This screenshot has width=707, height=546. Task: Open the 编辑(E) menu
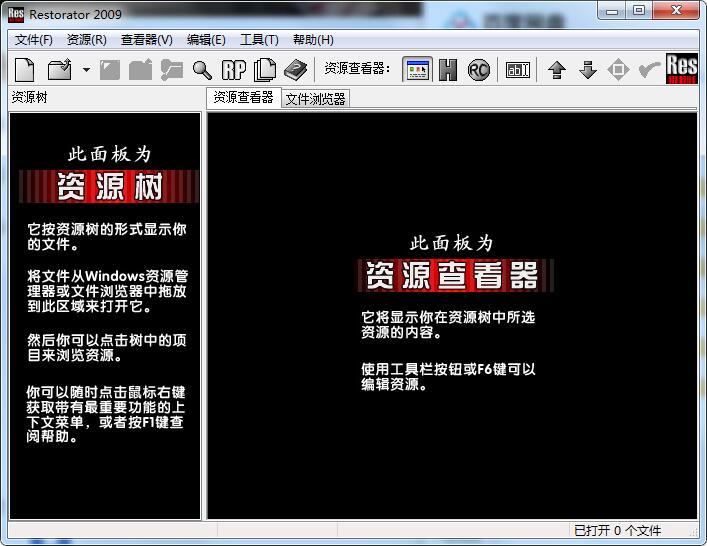click(x=206, y=40)
